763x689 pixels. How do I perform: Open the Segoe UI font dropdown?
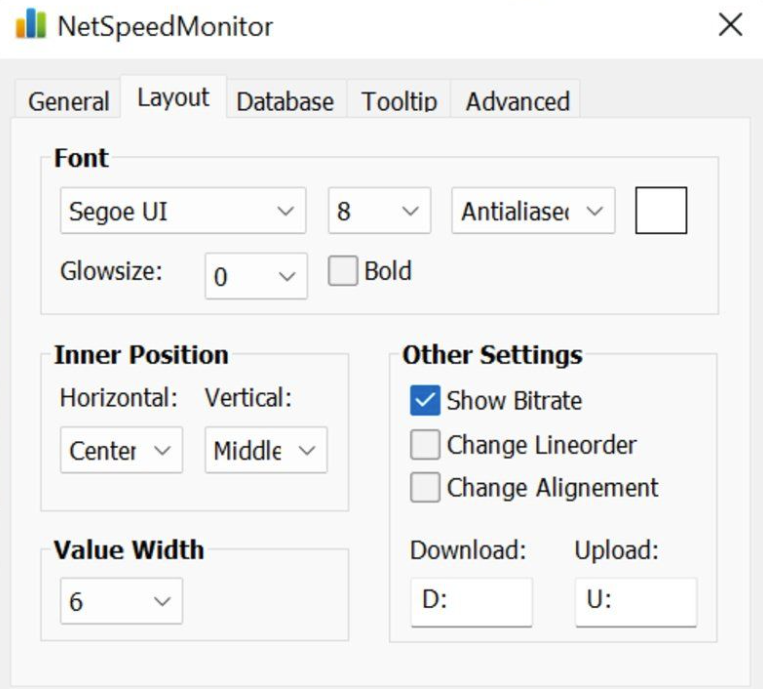pyautogui.click(x=183, y=211)
